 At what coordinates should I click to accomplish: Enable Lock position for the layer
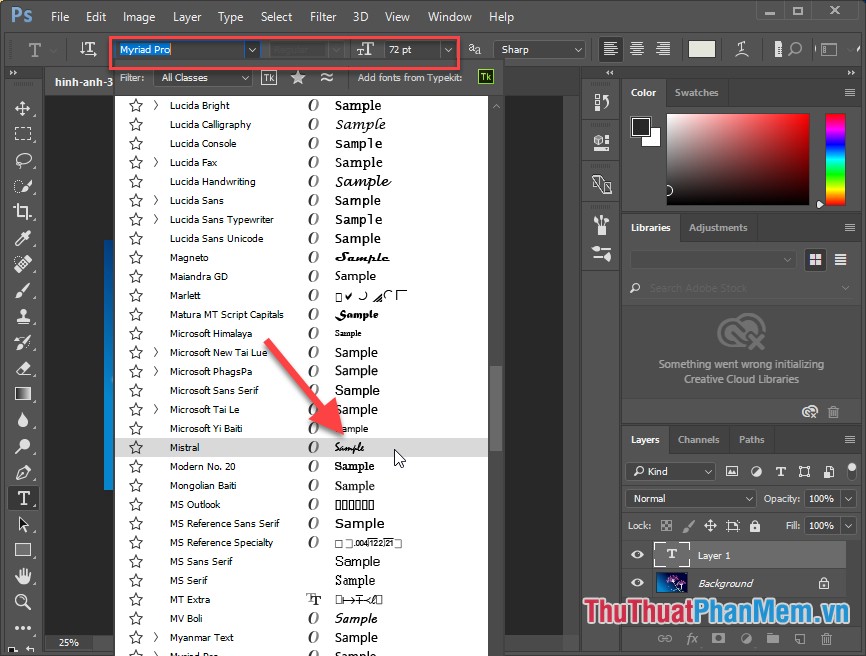710,525
